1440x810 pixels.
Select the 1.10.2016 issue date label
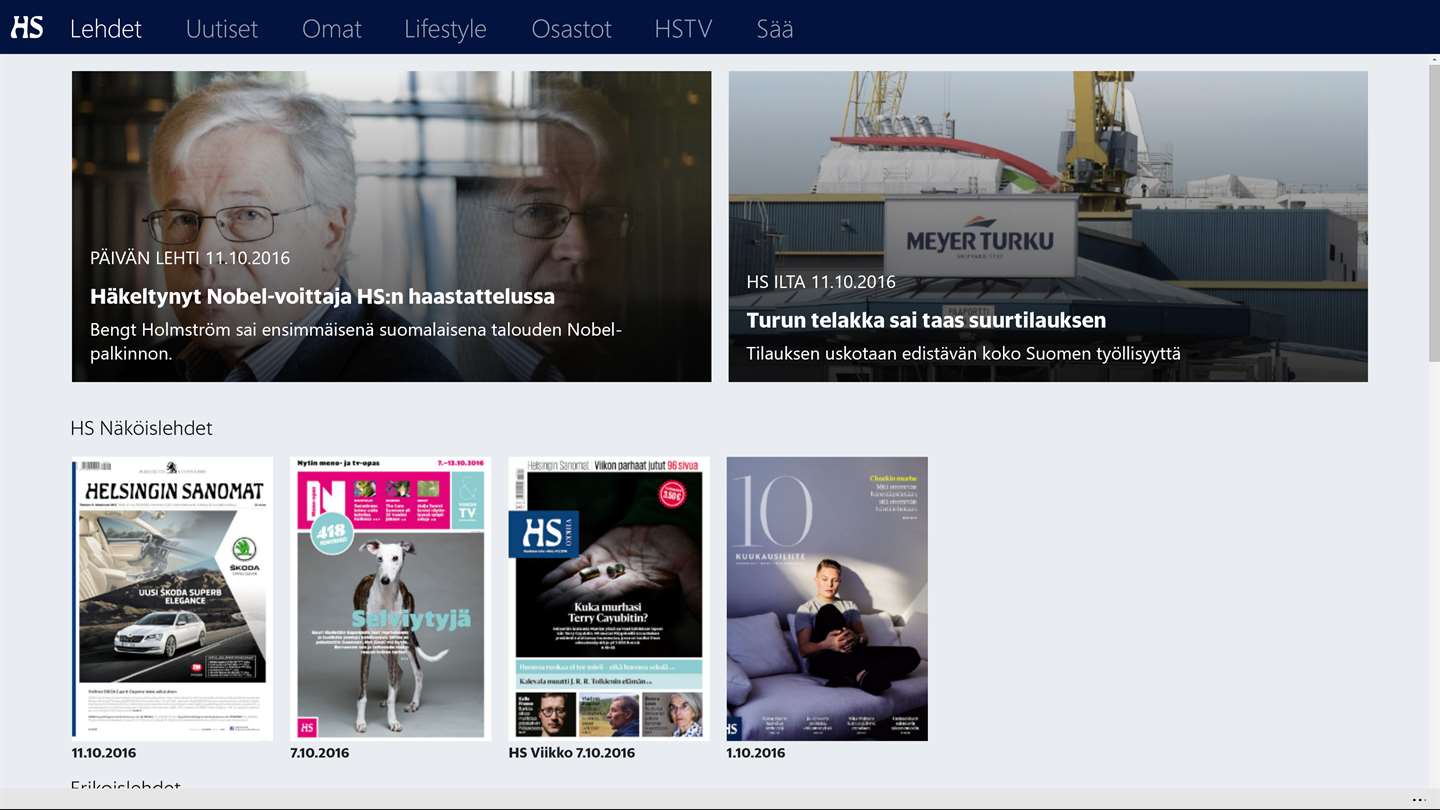(x=756, y=753)
